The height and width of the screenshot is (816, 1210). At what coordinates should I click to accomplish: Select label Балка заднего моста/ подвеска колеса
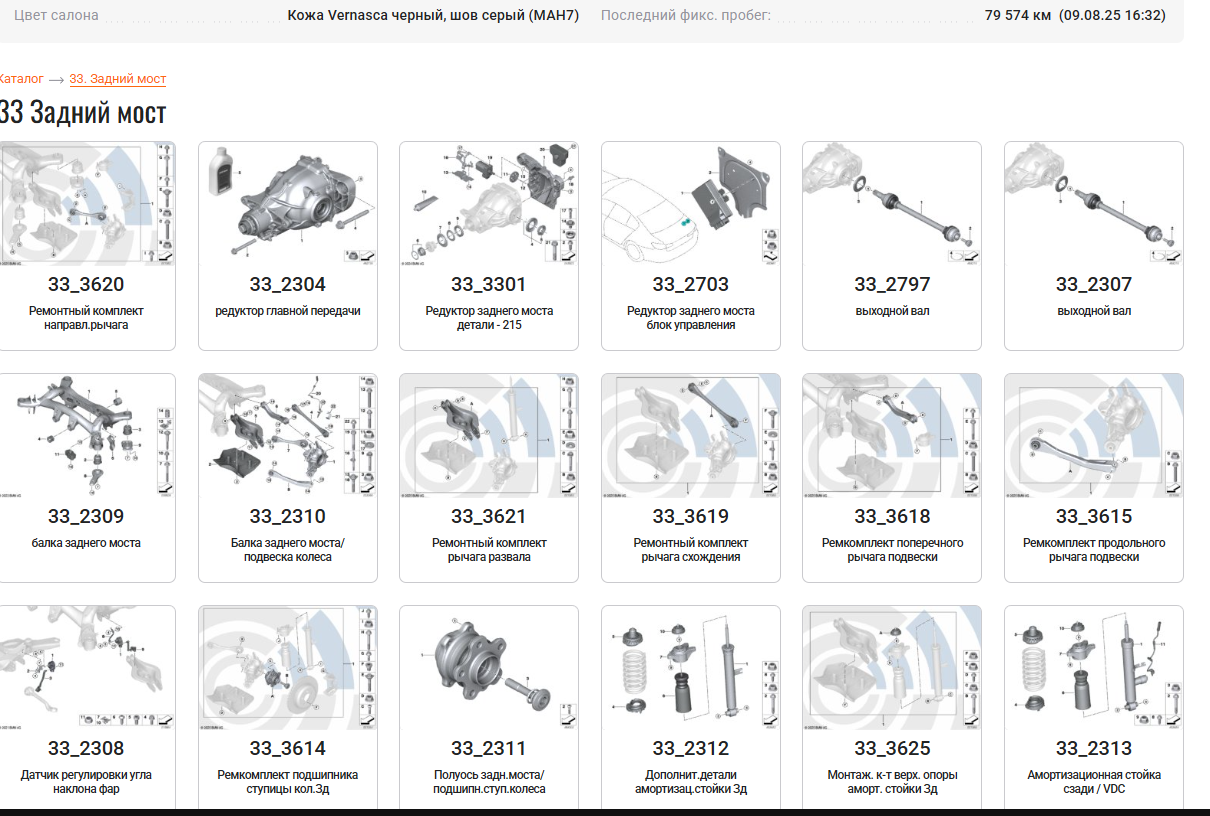288,550
